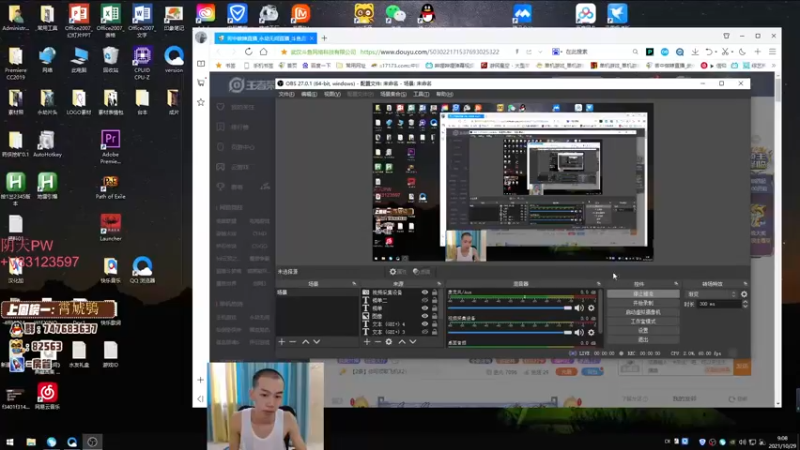The image size is (800, 450).
Task: Open AutoHotkey desktop icon
Action: 47,144
